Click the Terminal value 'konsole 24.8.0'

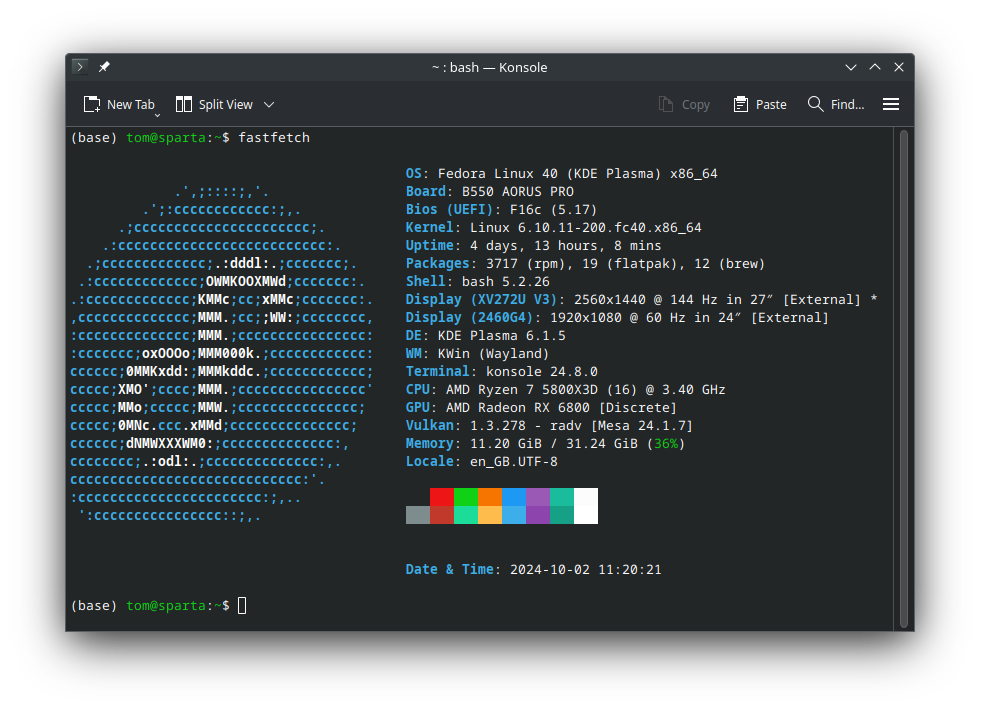(x=541, y=372)
